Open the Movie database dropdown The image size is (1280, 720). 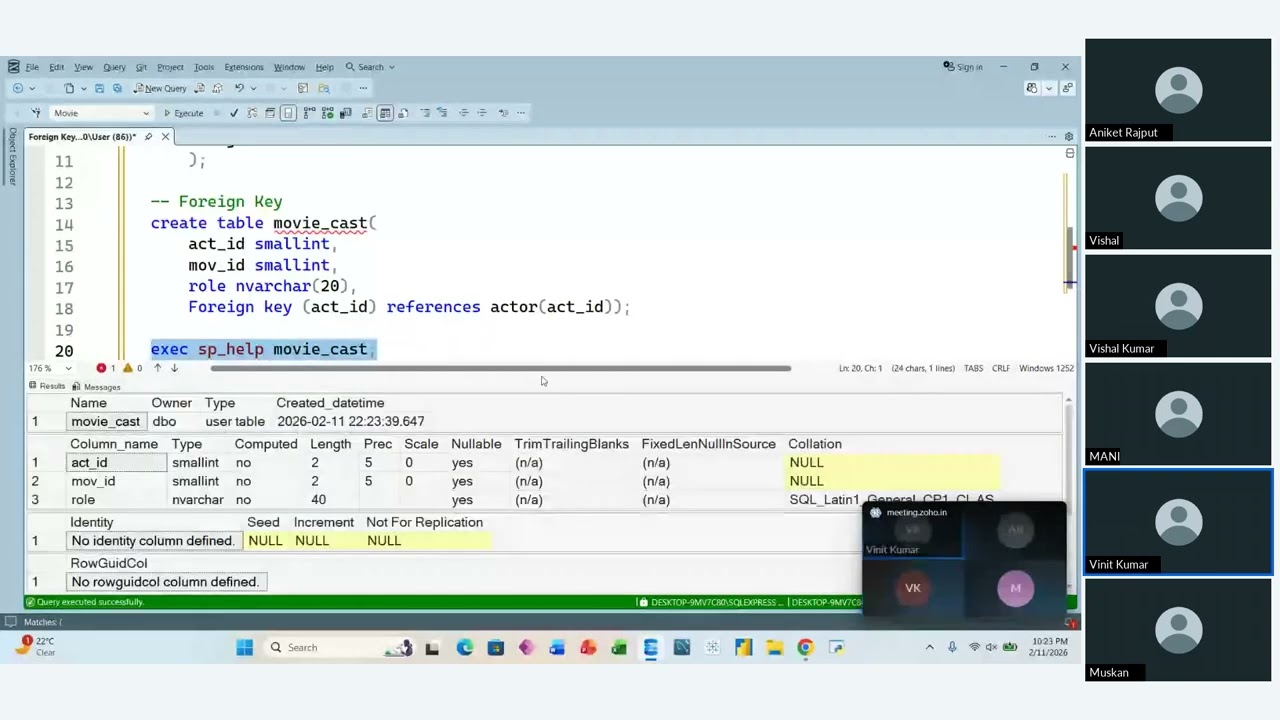100,113
